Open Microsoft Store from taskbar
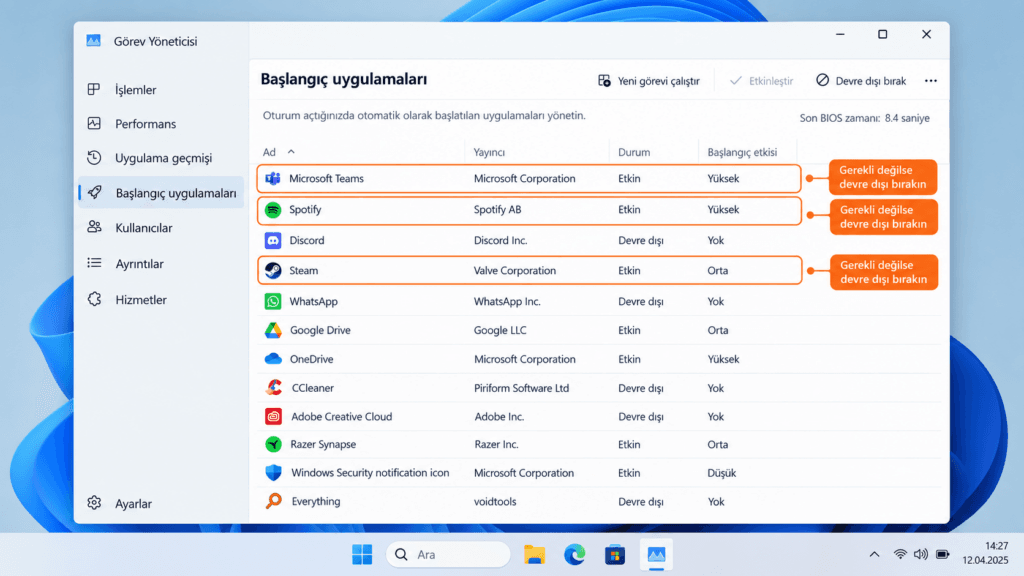The width and height of the screenshot is (1024, 576). [615, 554]
